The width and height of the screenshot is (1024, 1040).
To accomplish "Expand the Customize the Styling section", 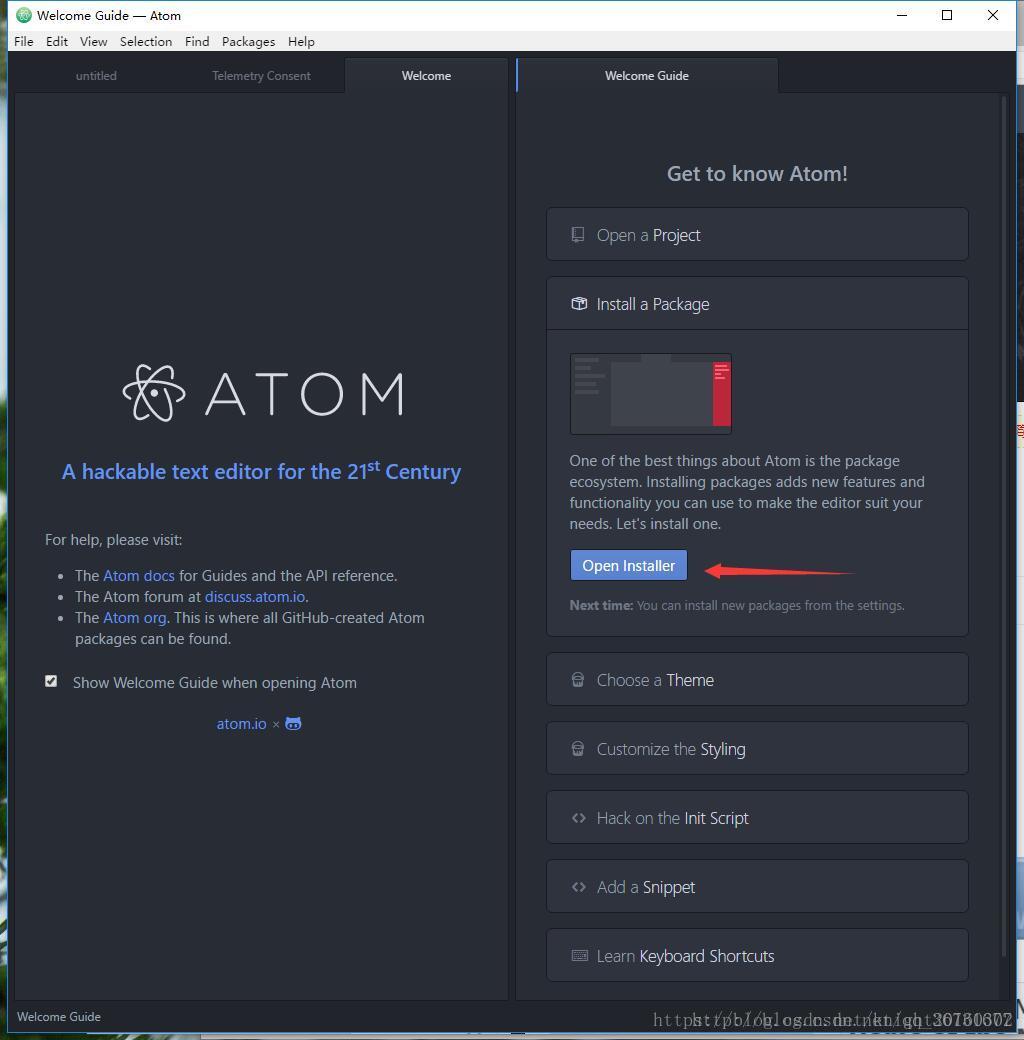I will tap(757, 749).
